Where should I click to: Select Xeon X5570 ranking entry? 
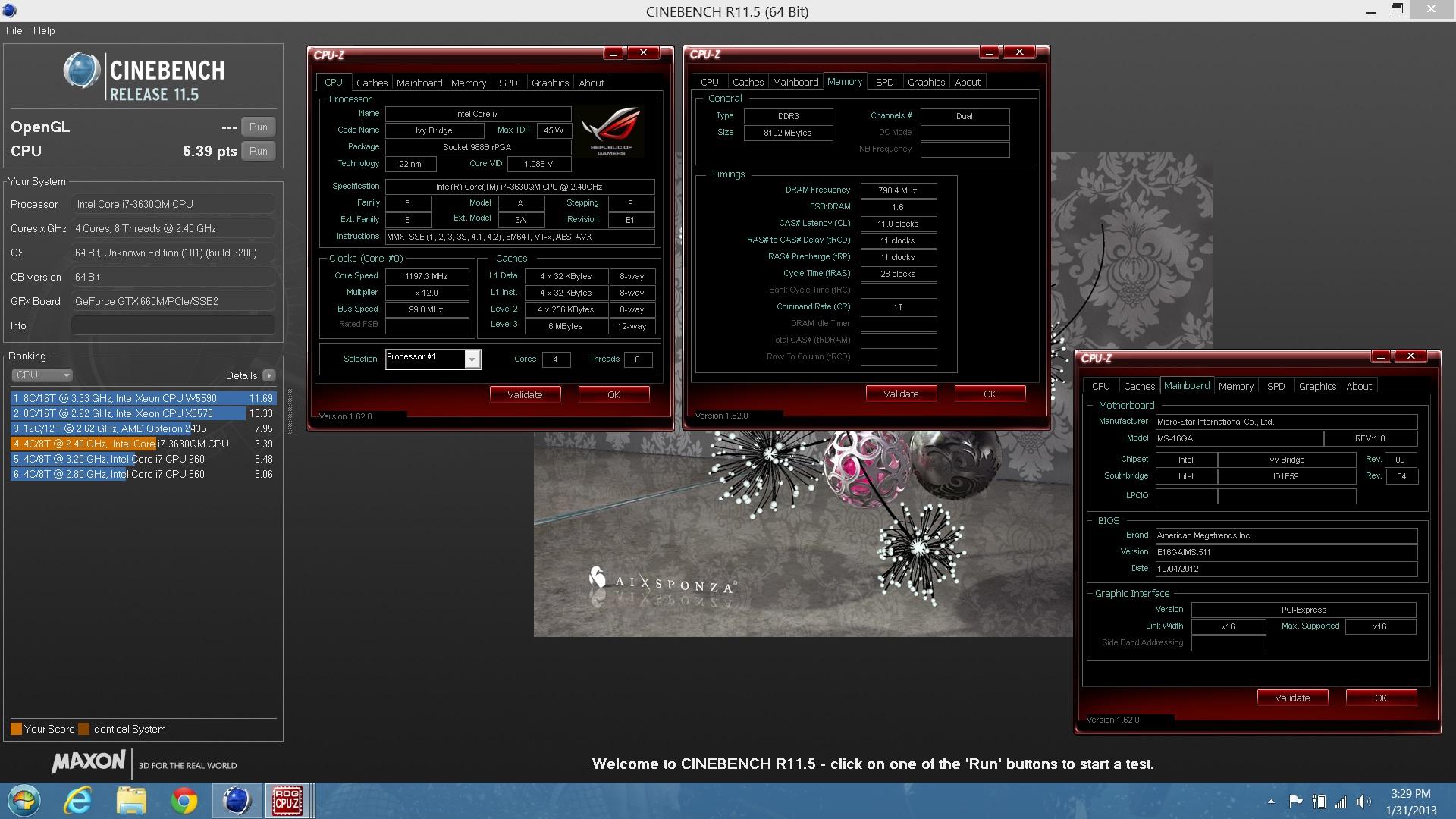(x=143, y=413)
